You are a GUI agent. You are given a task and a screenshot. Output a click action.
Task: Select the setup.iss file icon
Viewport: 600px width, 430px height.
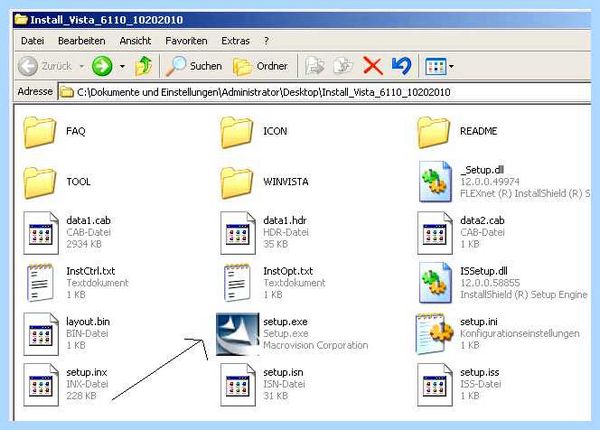coord(435,385)
